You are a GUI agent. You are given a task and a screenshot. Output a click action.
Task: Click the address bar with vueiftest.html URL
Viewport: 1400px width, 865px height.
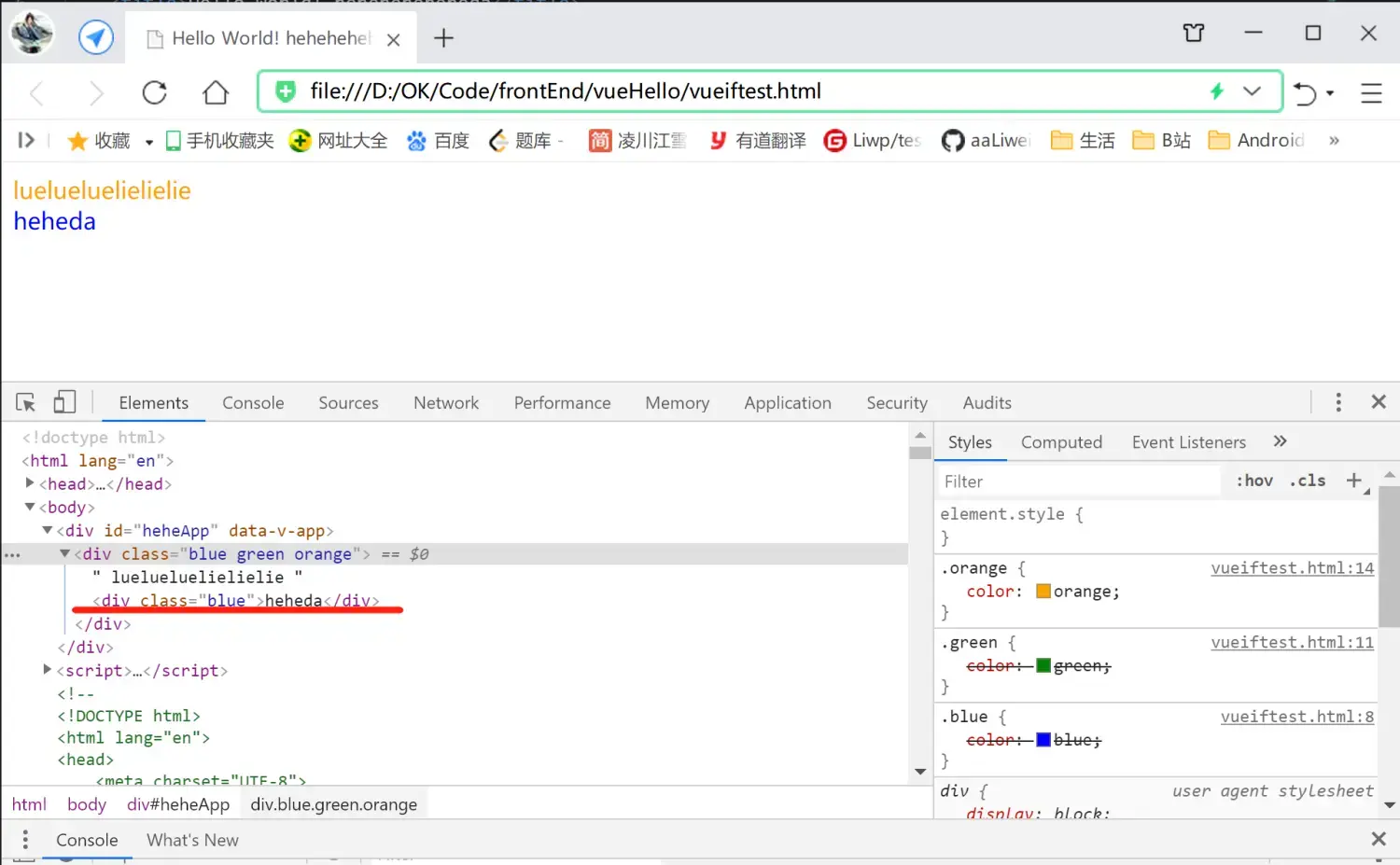[x=770, y=91]
